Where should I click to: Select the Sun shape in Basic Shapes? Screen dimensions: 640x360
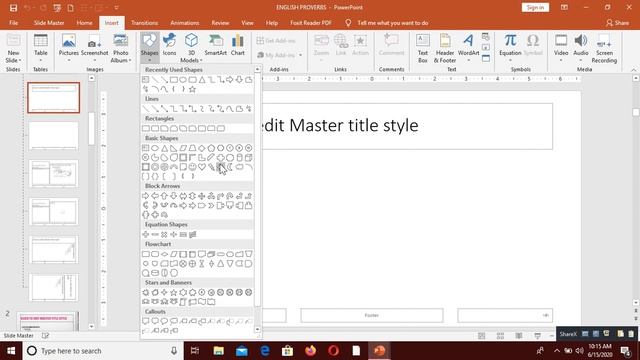221,167
